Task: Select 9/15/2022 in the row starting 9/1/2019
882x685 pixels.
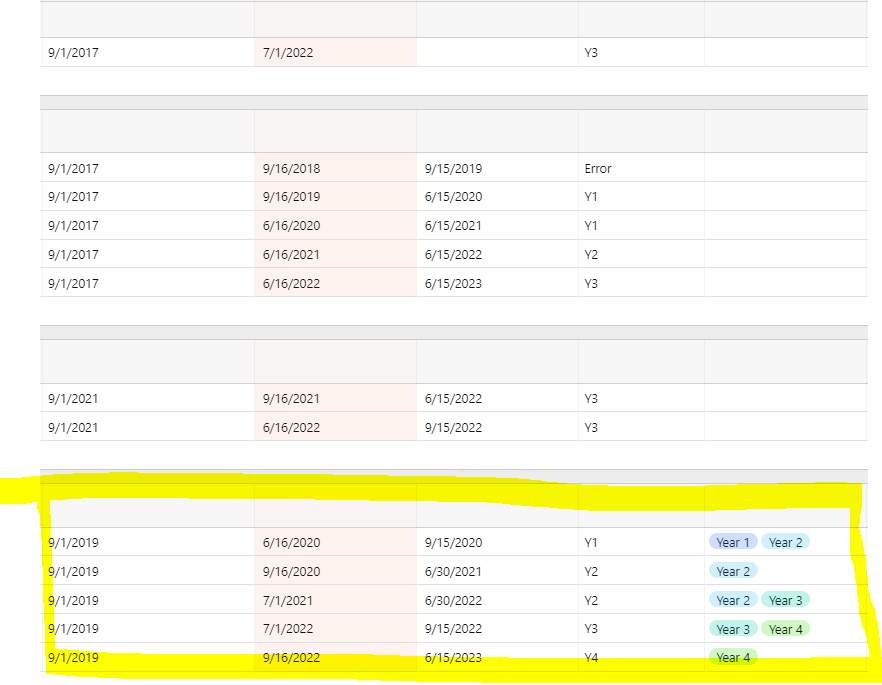Action: (x=497, y=628)
